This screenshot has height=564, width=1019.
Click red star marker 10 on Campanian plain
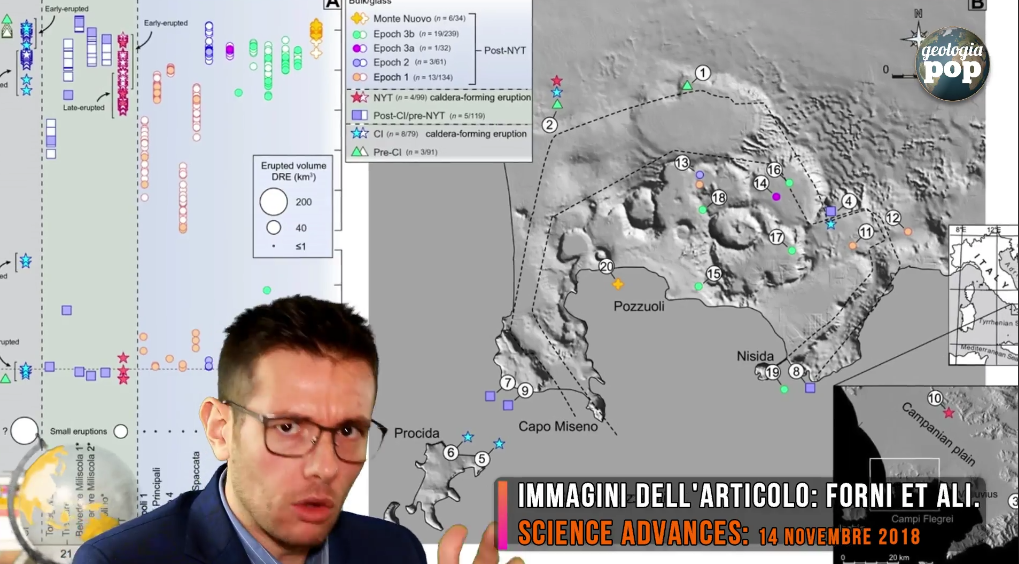[x=948, y=412]
